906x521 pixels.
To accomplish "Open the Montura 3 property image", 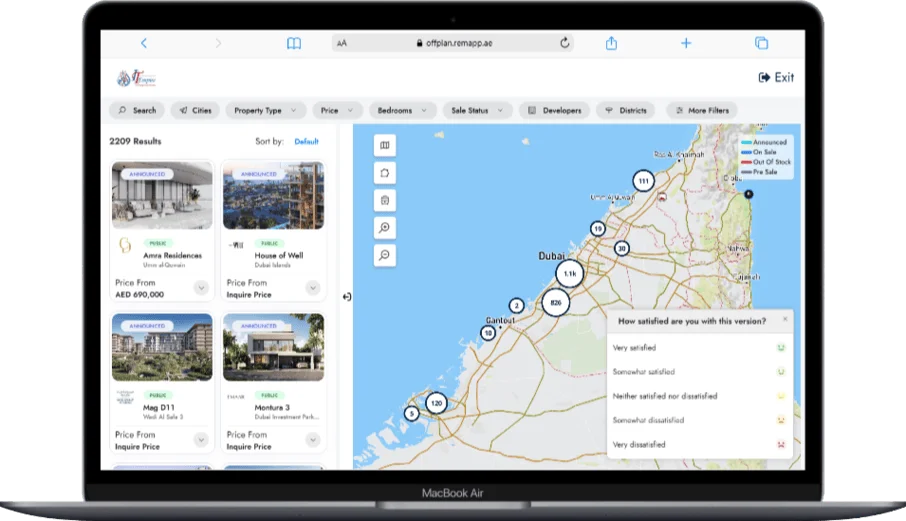I will tap(274, 347).
